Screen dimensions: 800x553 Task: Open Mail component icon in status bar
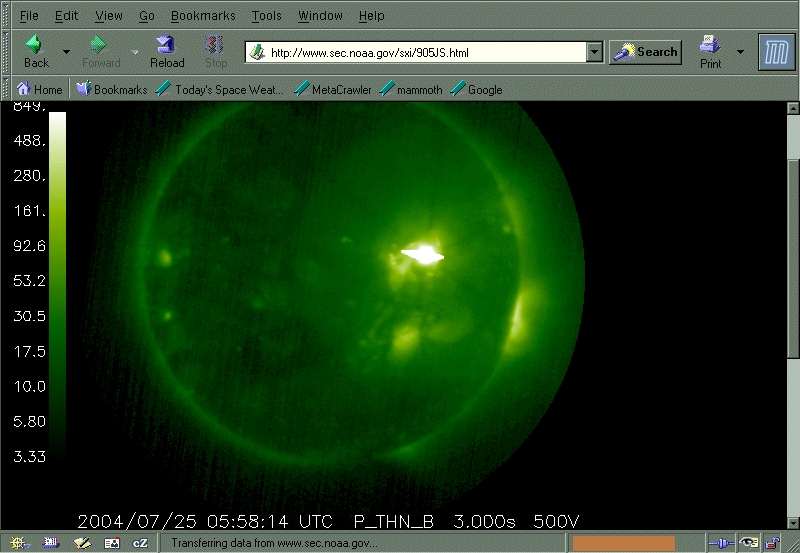tap(51, 543)
